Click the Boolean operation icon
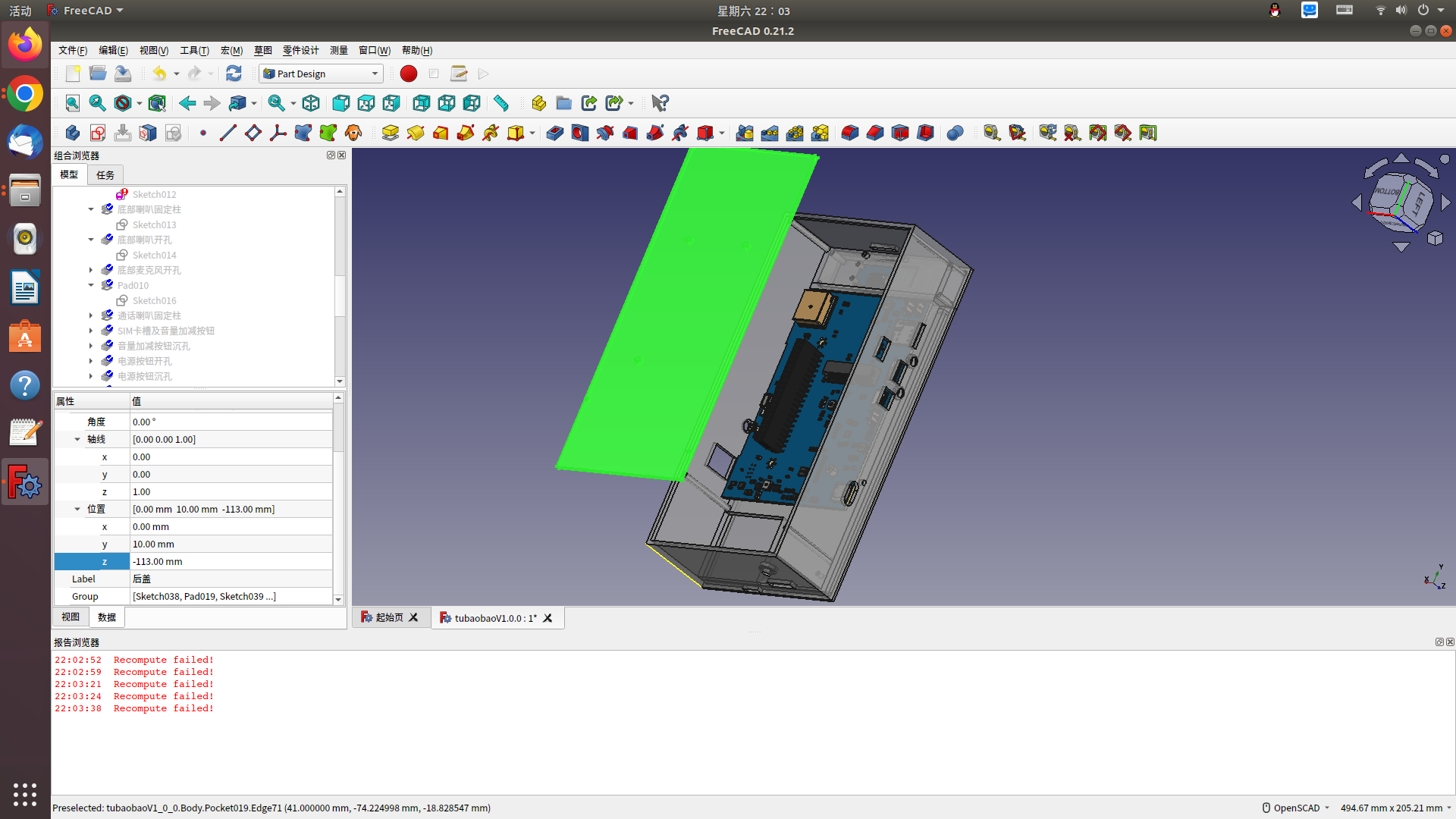 tap(955, 133)
